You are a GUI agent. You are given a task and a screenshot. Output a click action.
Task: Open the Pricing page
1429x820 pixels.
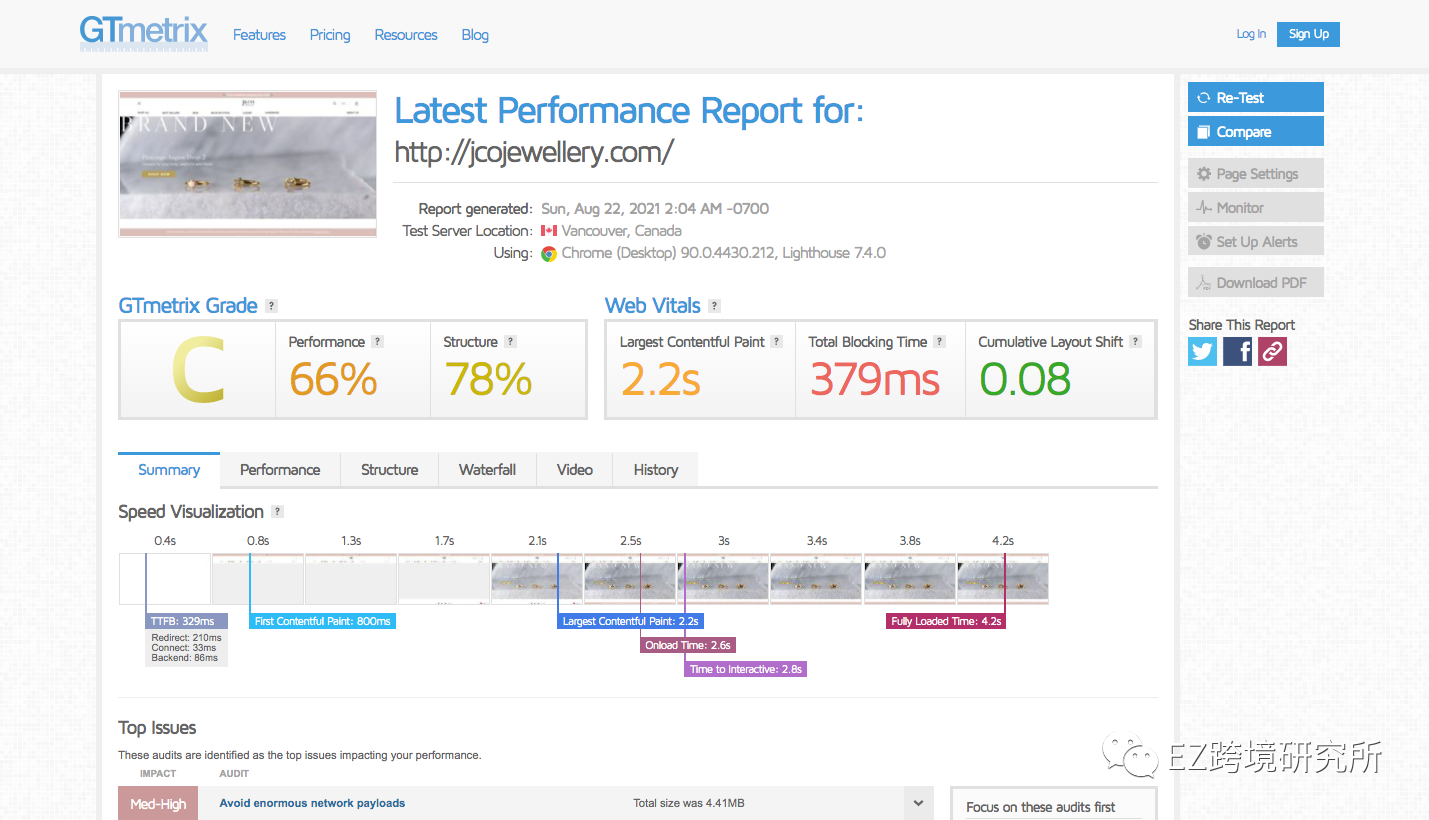coord(330,35)
